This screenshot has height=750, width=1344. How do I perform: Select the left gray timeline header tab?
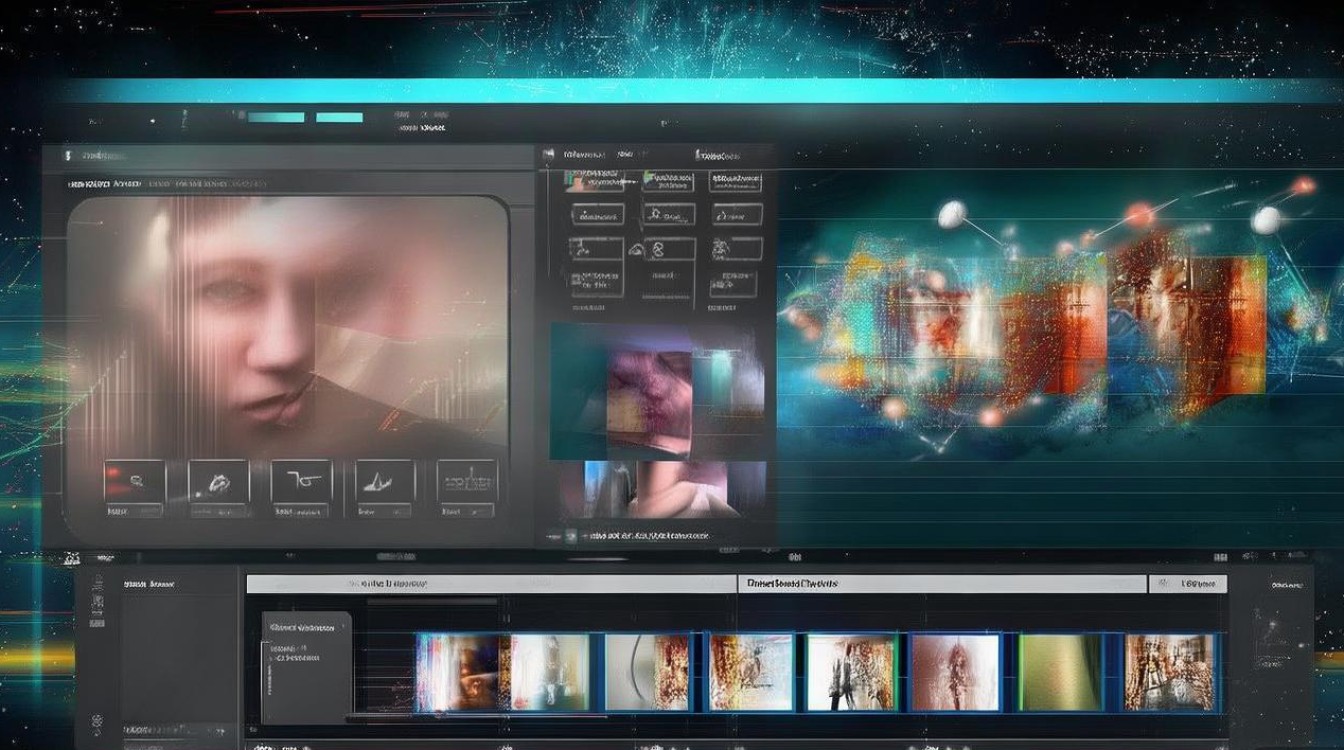coord(491,584)
